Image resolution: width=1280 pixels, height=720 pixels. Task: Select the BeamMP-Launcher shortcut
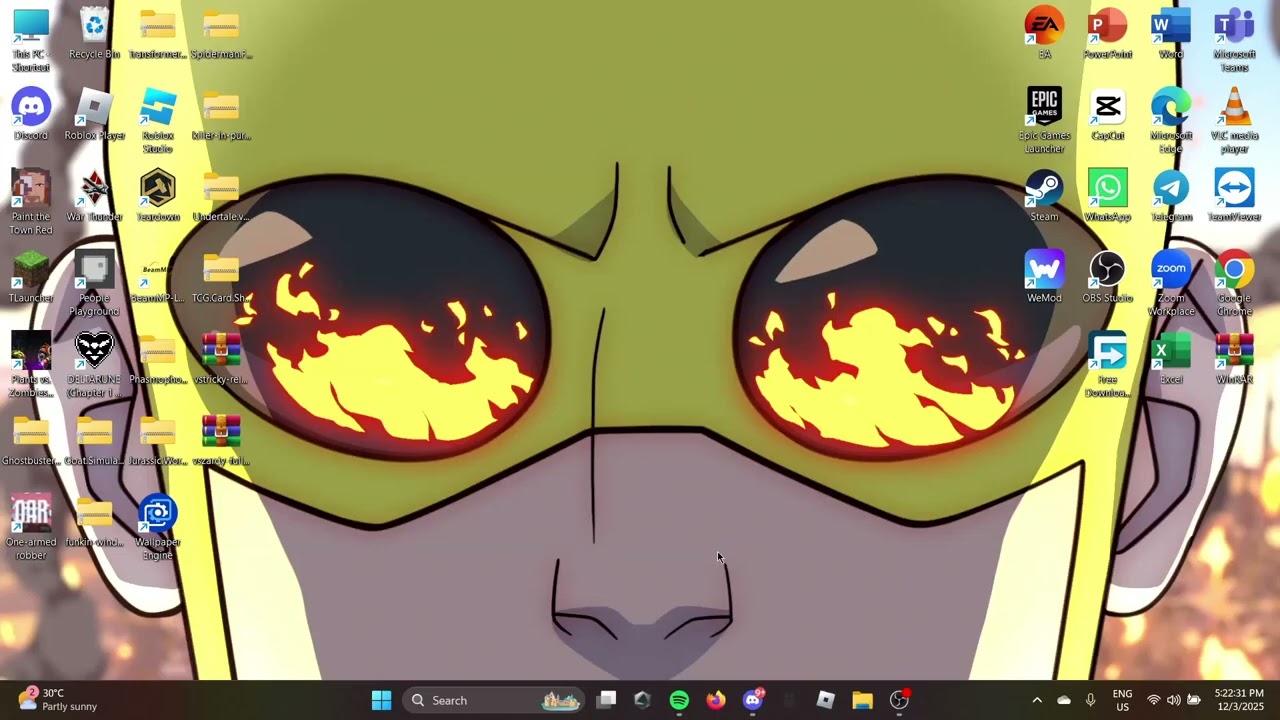158,277
